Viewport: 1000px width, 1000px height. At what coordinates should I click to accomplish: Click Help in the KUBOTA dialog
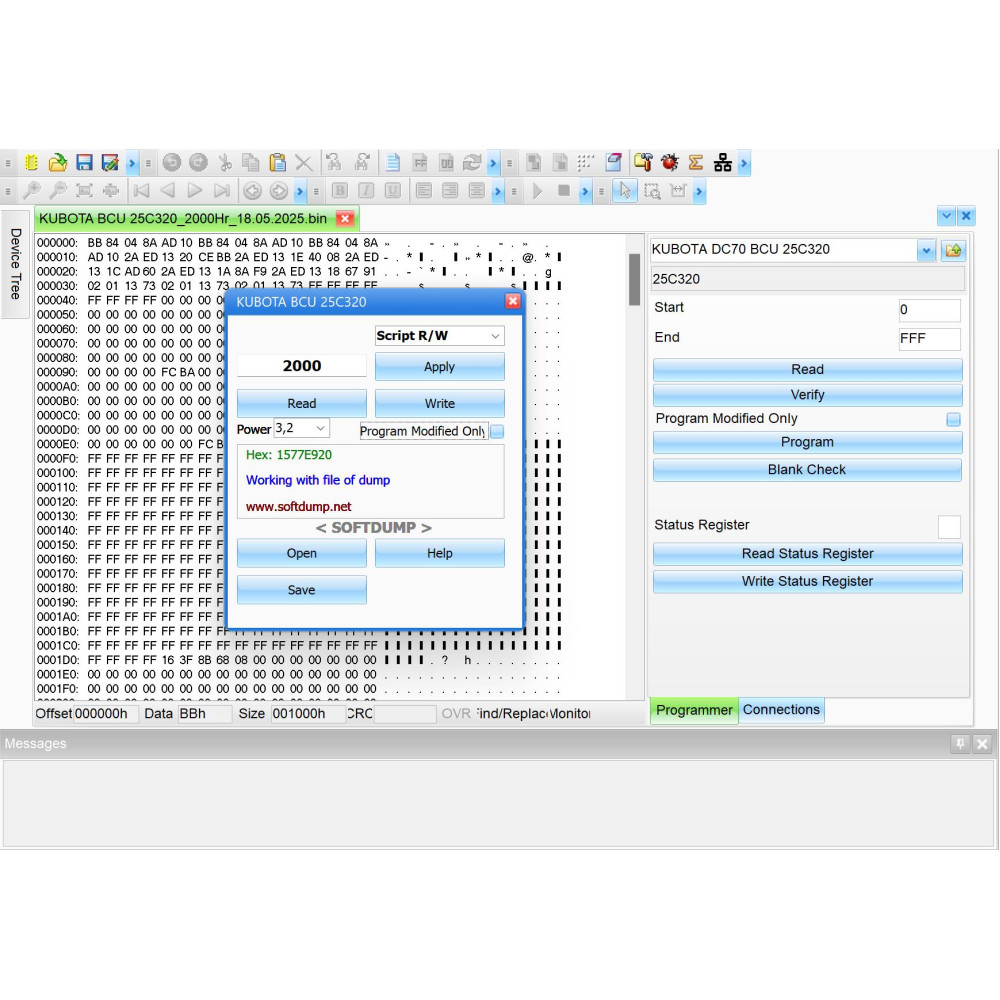pyautogui.click(x=439, y=553)
